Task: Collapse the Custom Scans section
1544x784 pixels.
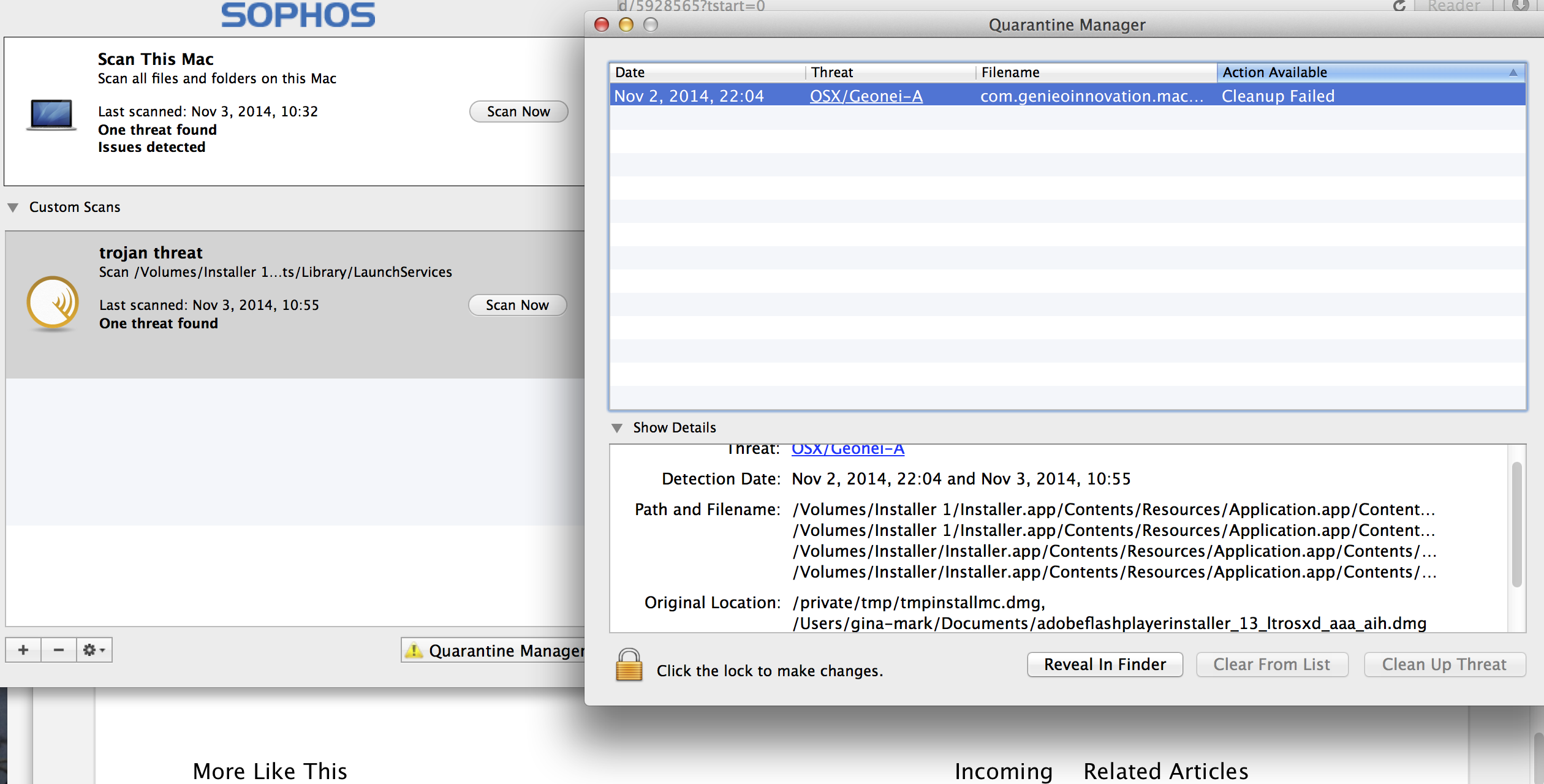Action: (13, 208)
